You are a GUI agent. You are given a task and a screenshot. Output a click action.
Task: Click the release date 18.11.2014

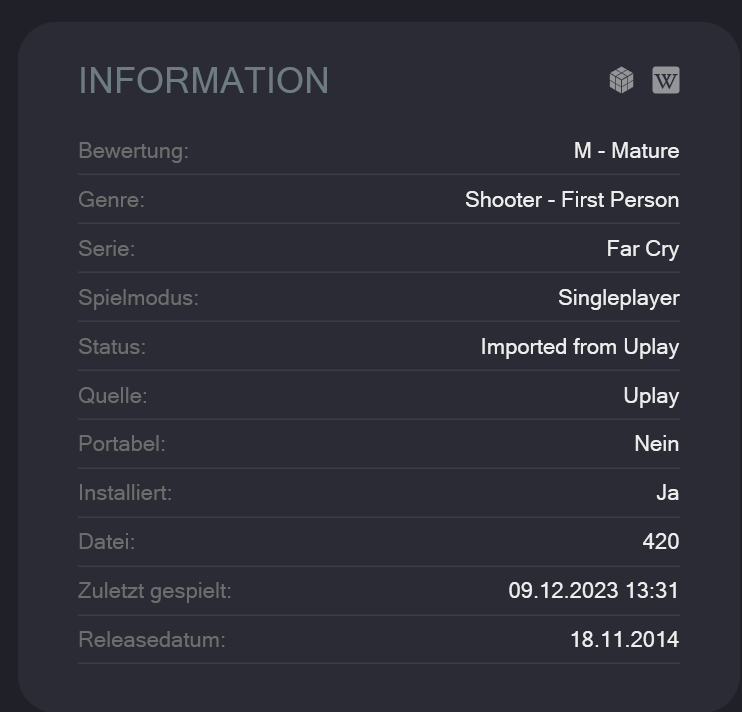(625, 640)
